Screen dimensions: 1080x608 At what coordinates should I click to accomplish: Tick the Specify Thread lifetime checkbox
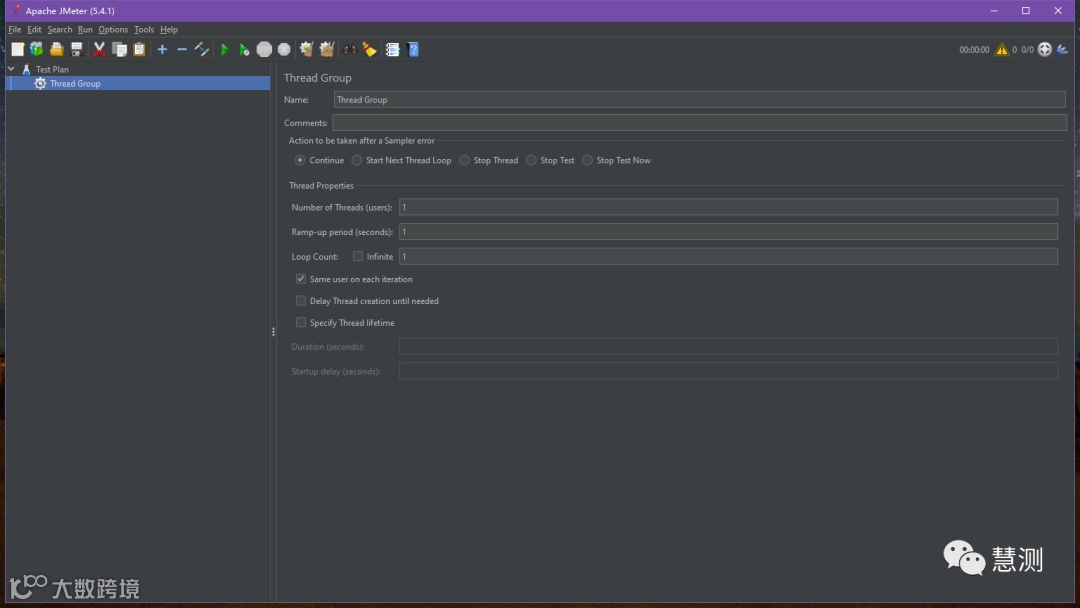pyautogui.click(x=301, y=322)
